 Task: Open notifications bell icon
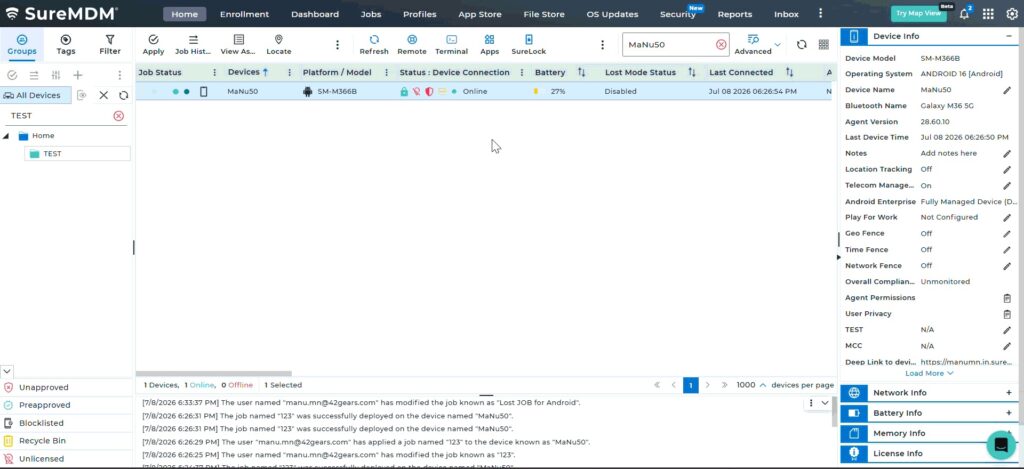coord(964,14)
